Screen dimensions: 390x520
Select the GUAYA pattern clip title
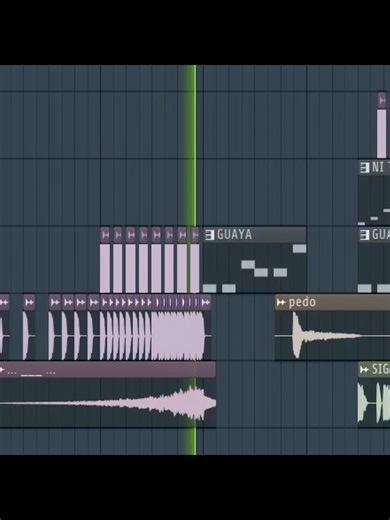click(x=234, y=235)
